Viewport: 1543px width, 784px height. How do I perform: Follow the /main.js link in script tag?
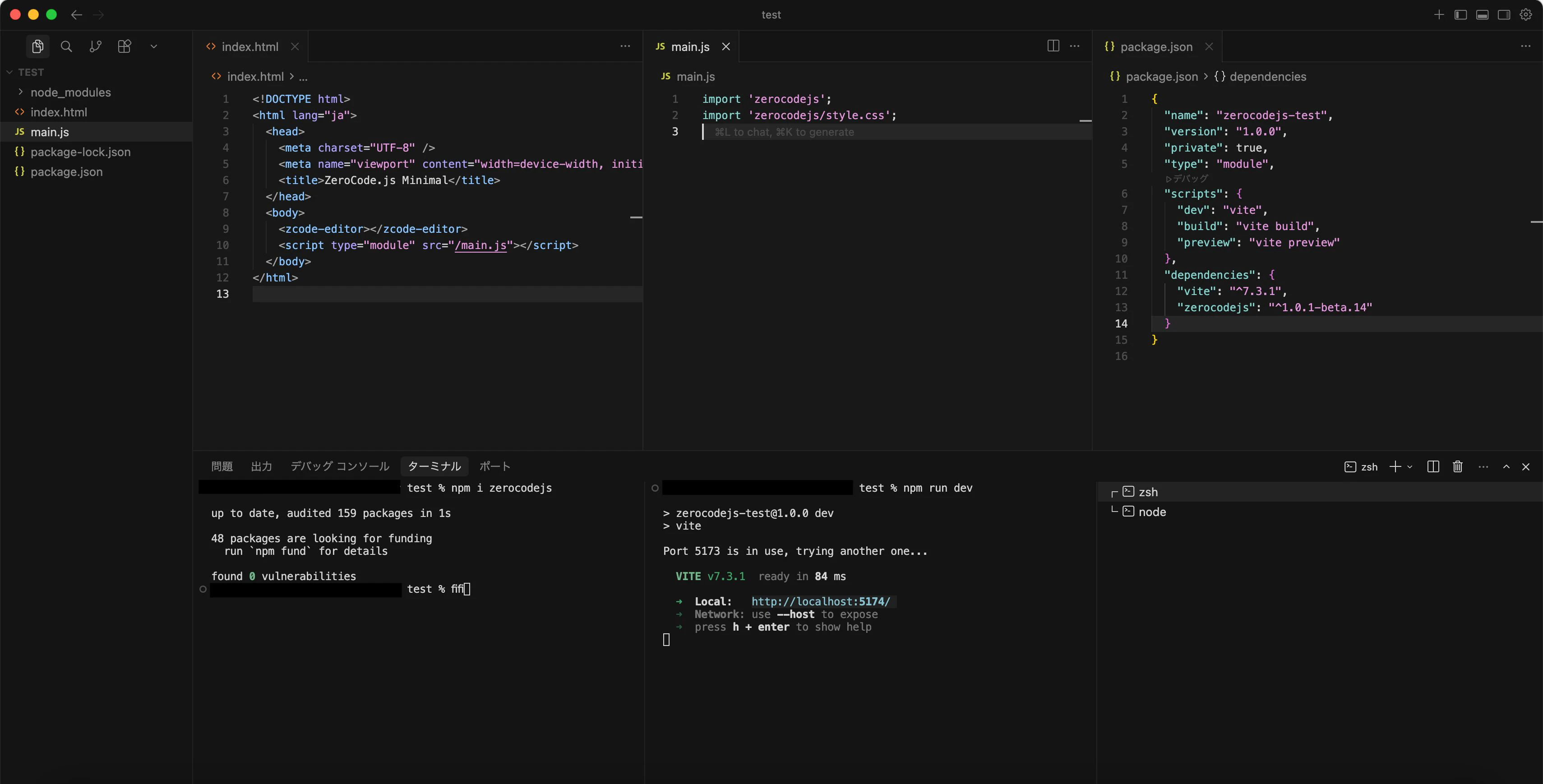pyautogui.click(x=480, y=245)
